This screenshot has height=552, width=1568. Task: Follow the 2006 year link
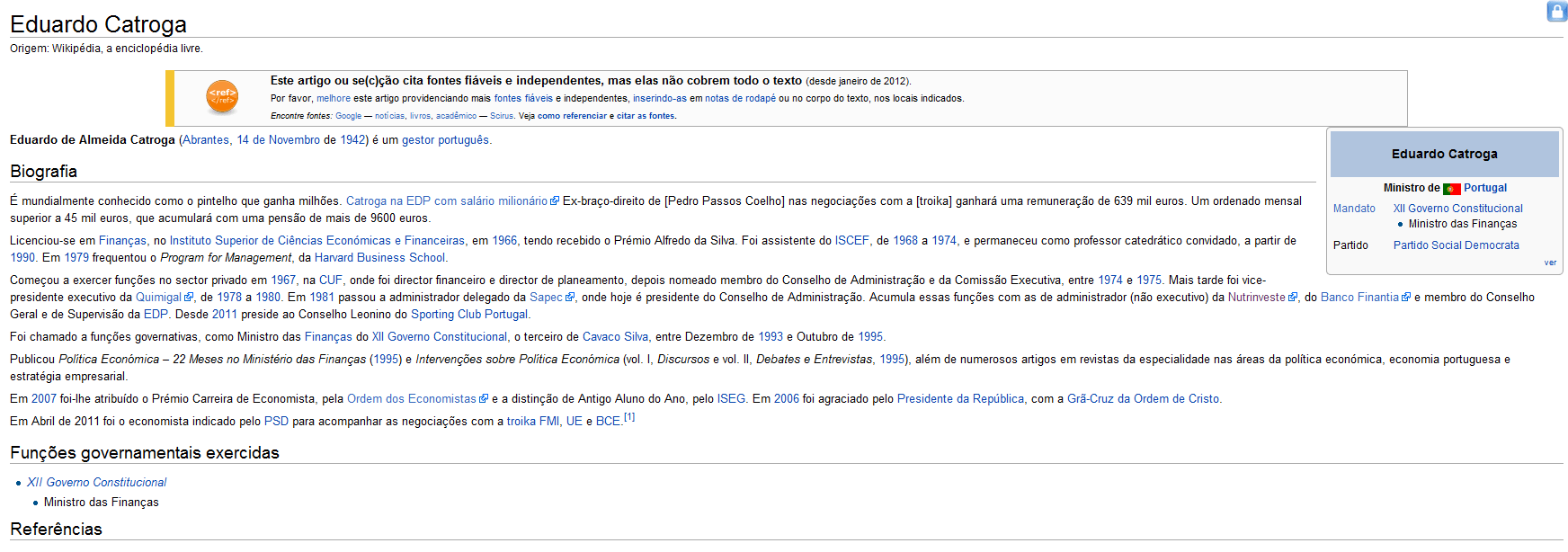pyautogui.click(x=787, y=399)
